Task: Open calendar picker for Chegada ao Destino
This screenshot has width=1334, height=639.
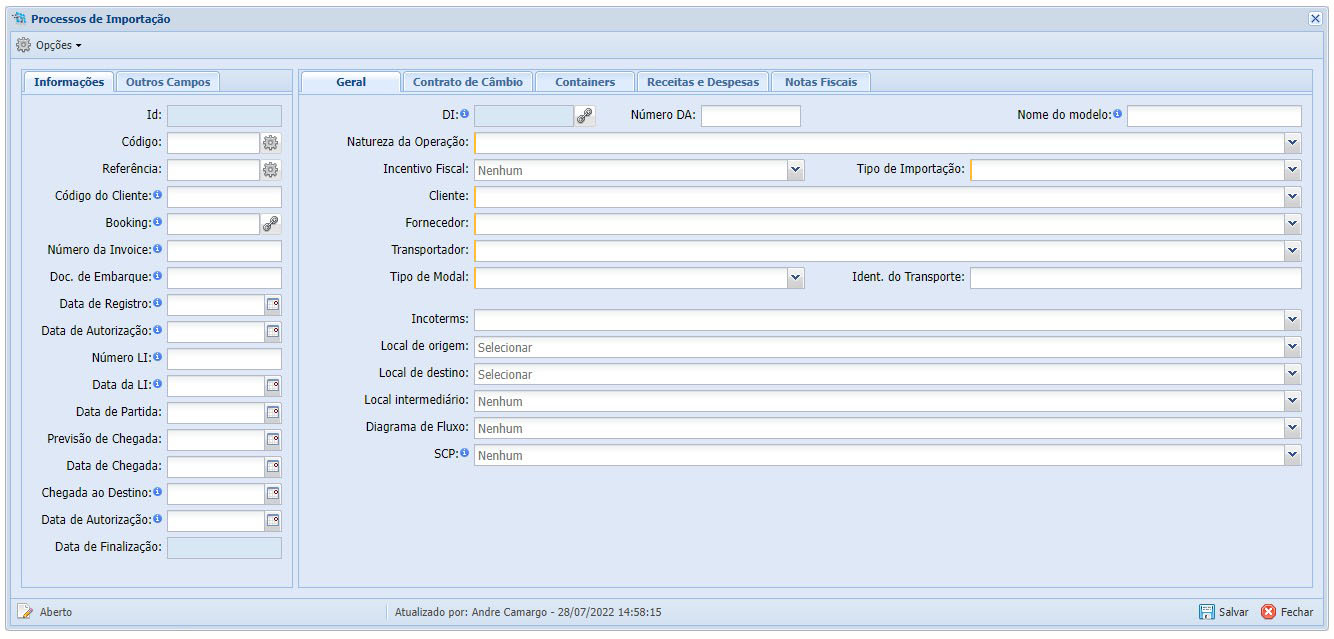Action: coord(273,494)
